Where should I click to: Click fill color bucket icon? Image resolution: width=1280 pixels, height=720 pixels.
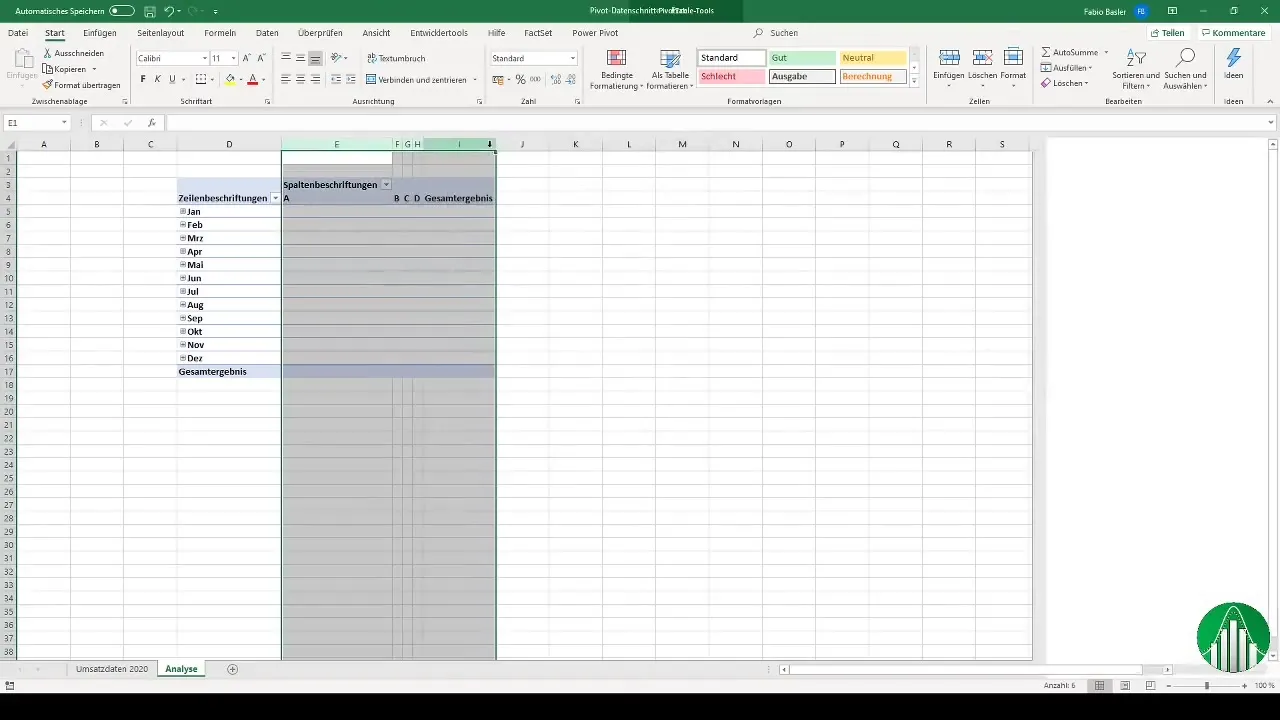(x=230, y=79)
